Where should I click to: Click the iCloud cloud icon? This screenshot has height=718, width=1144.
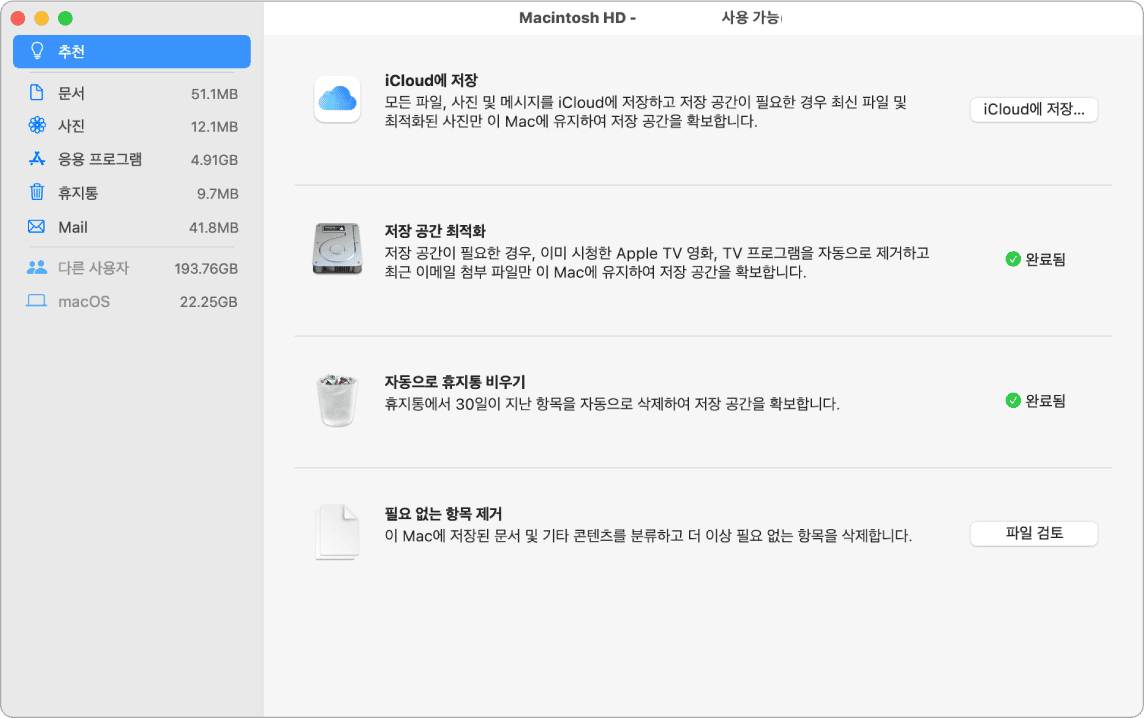coord(337,99)
